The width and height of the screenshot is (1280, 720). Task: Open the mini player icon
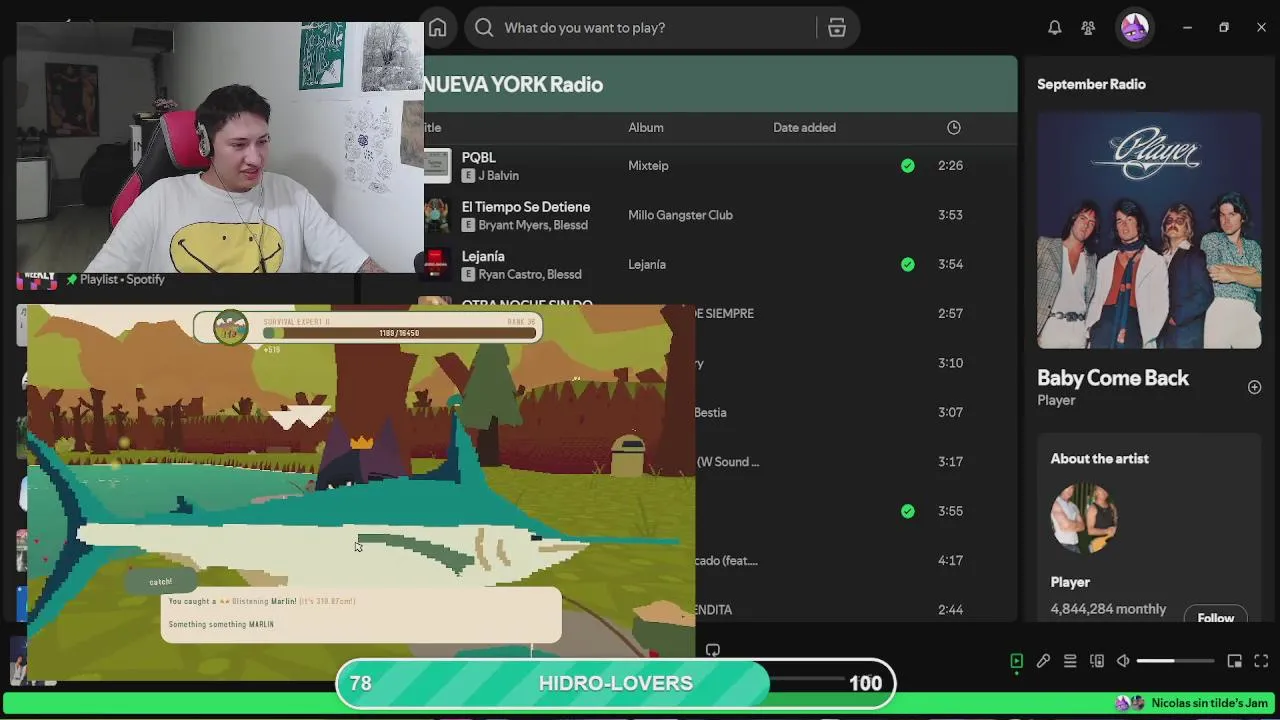(1234, 661)
